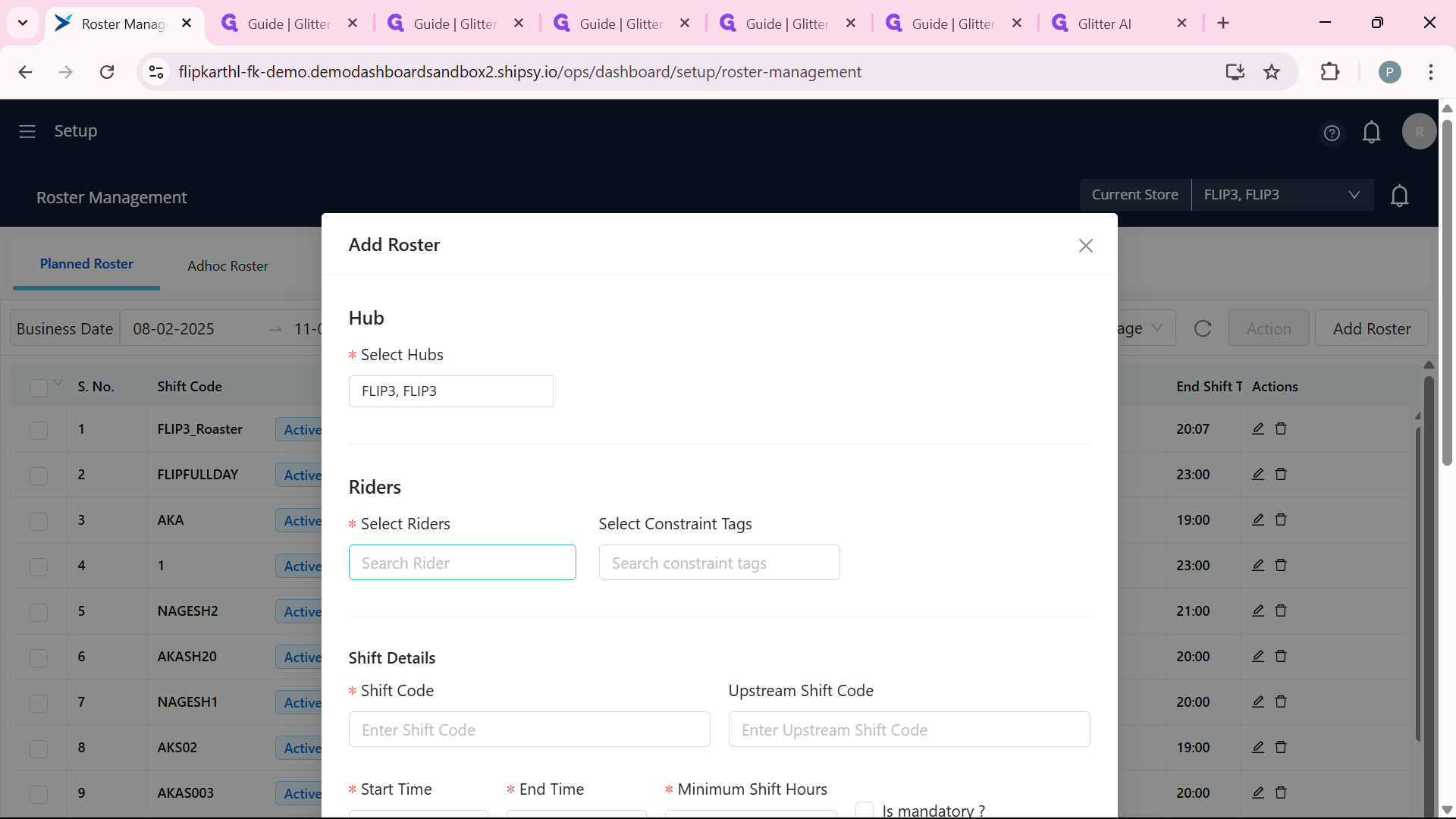Switch to the Adhoc Roster tab
This screenshot has width=1456, height=819.
[x=227, y=266]
